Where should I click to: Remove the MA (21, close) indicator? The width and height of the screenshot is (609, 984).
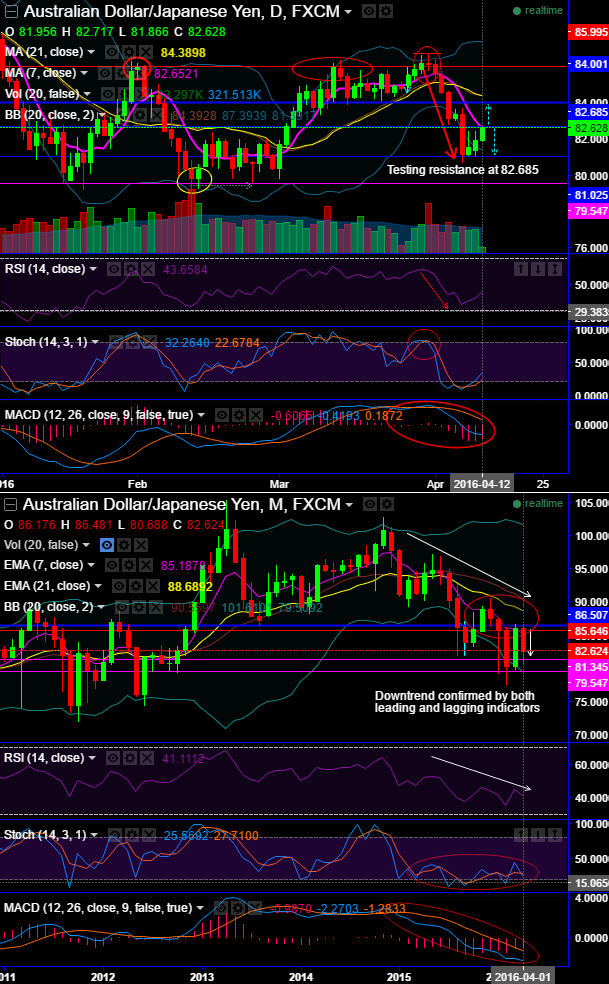144,52
